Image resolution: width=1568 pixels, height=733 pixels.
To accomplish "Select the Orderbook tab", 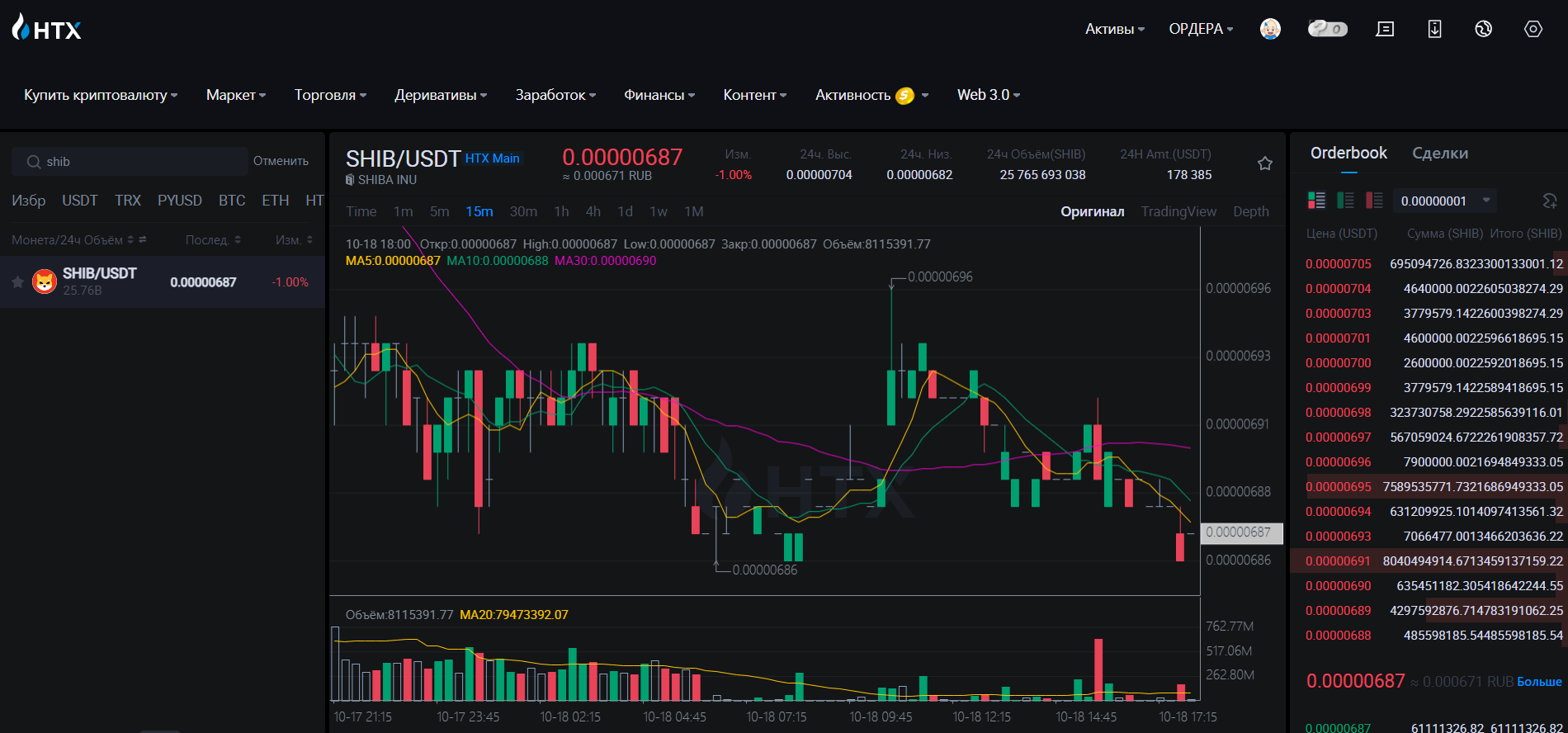I will (1348, 154).
